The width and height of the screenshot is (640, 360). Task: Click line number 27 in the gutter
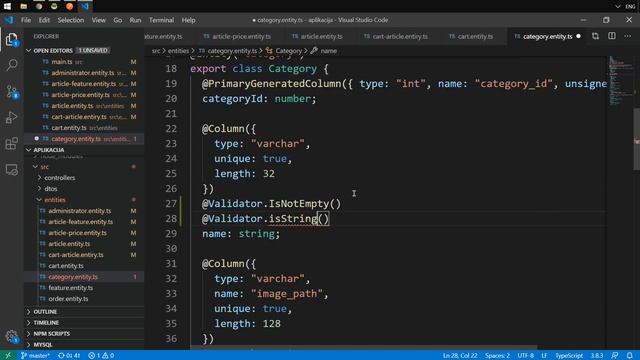171,204
